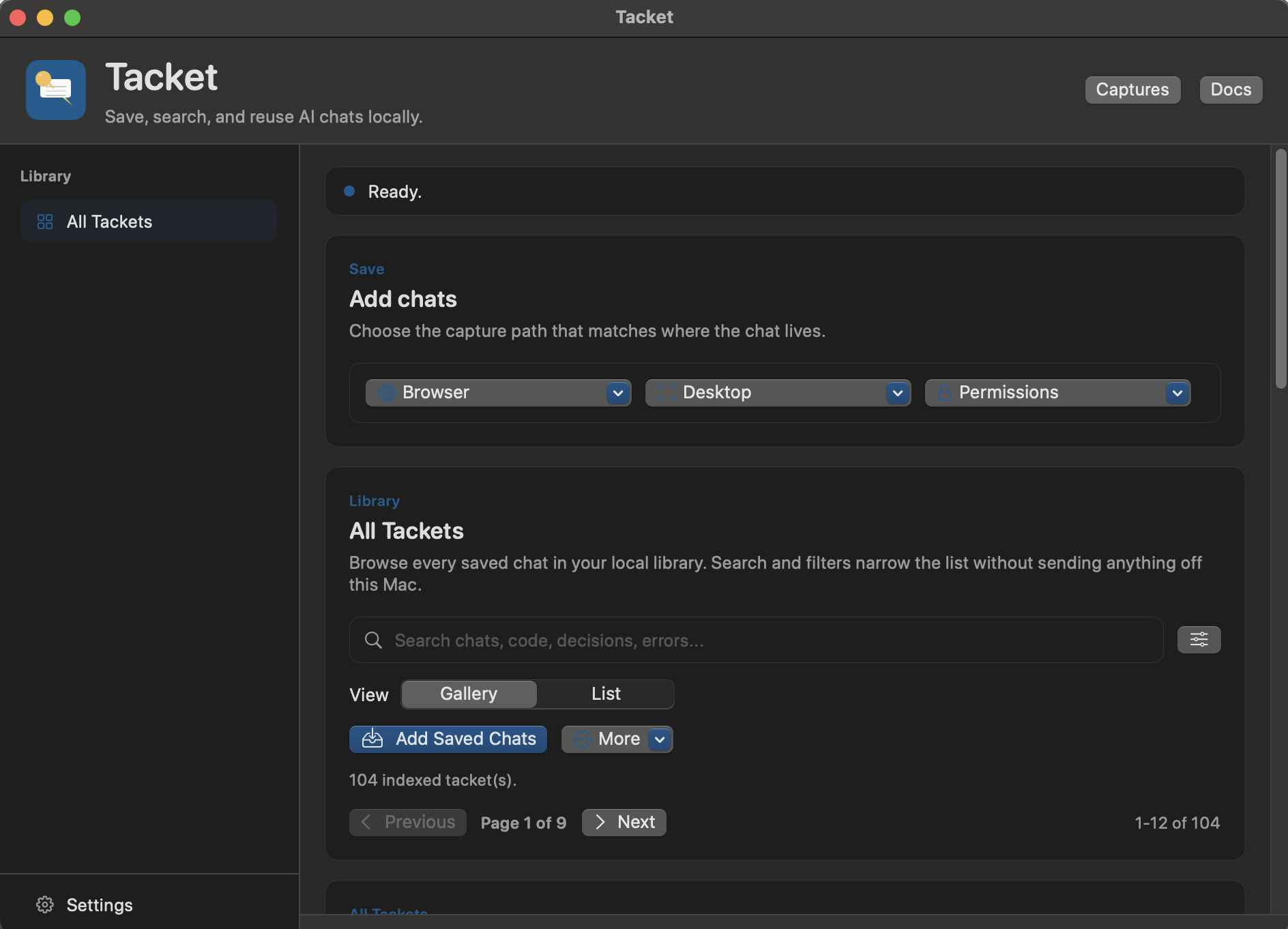
Task: Click the vertical scrollbar thumb
Action: point(1280,268)
